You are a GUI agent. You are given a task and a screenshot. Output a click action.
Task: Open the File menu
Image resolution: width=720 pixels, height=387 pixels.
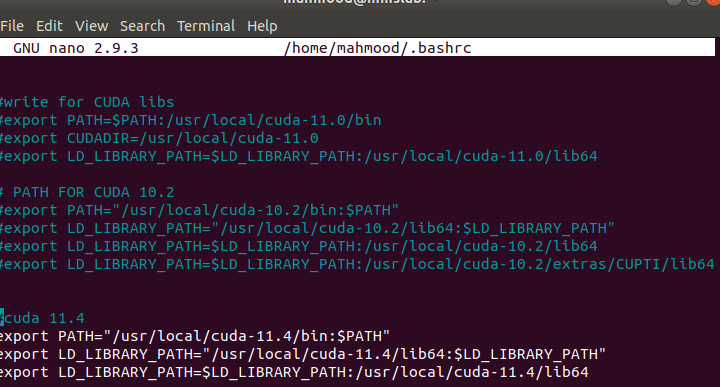pos(12,26)
